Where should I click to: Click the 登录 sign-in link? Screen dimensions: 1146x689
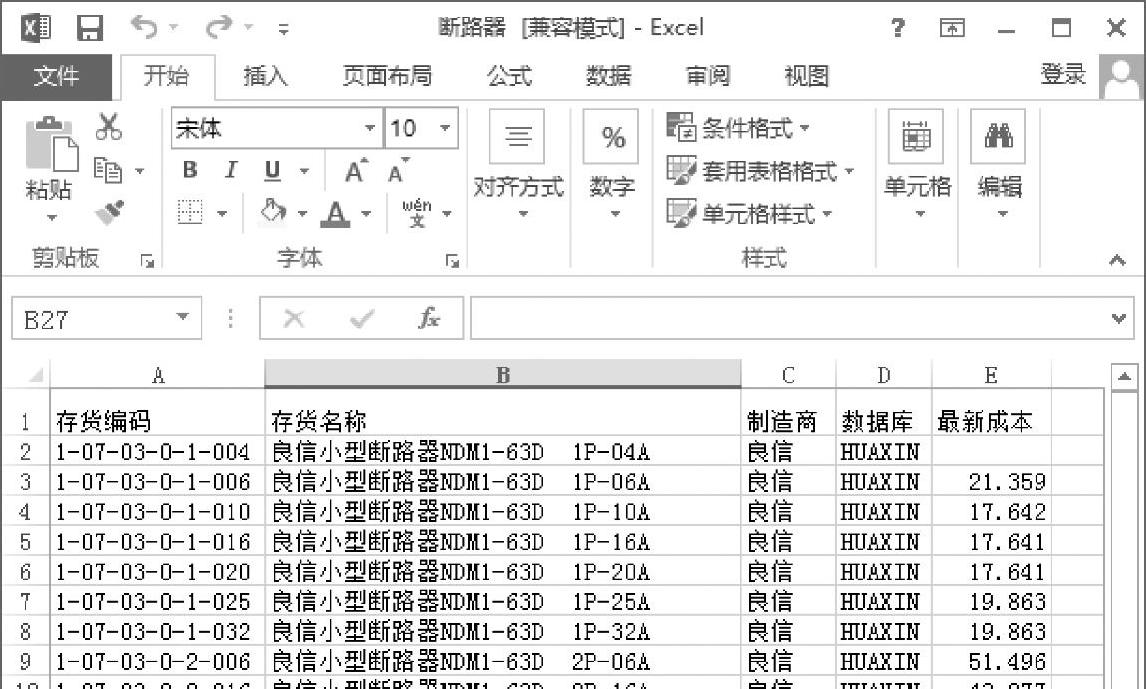pos(1063,75)
